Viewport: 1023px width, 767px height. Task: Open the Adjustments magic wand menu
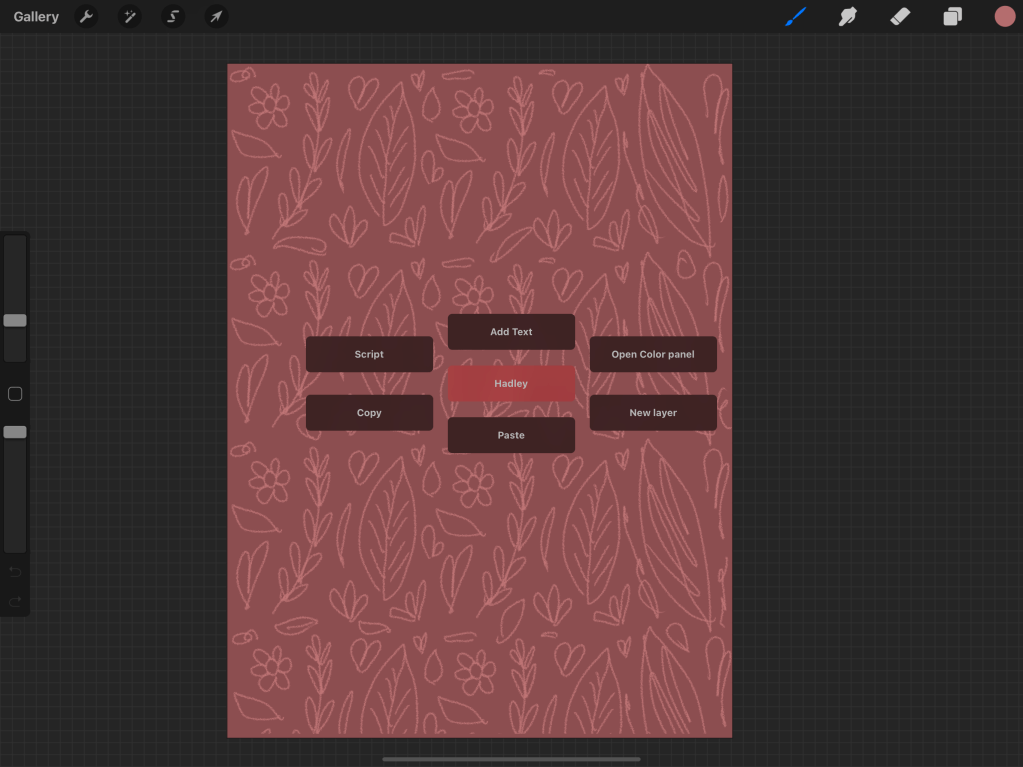(x=129, y=17)
